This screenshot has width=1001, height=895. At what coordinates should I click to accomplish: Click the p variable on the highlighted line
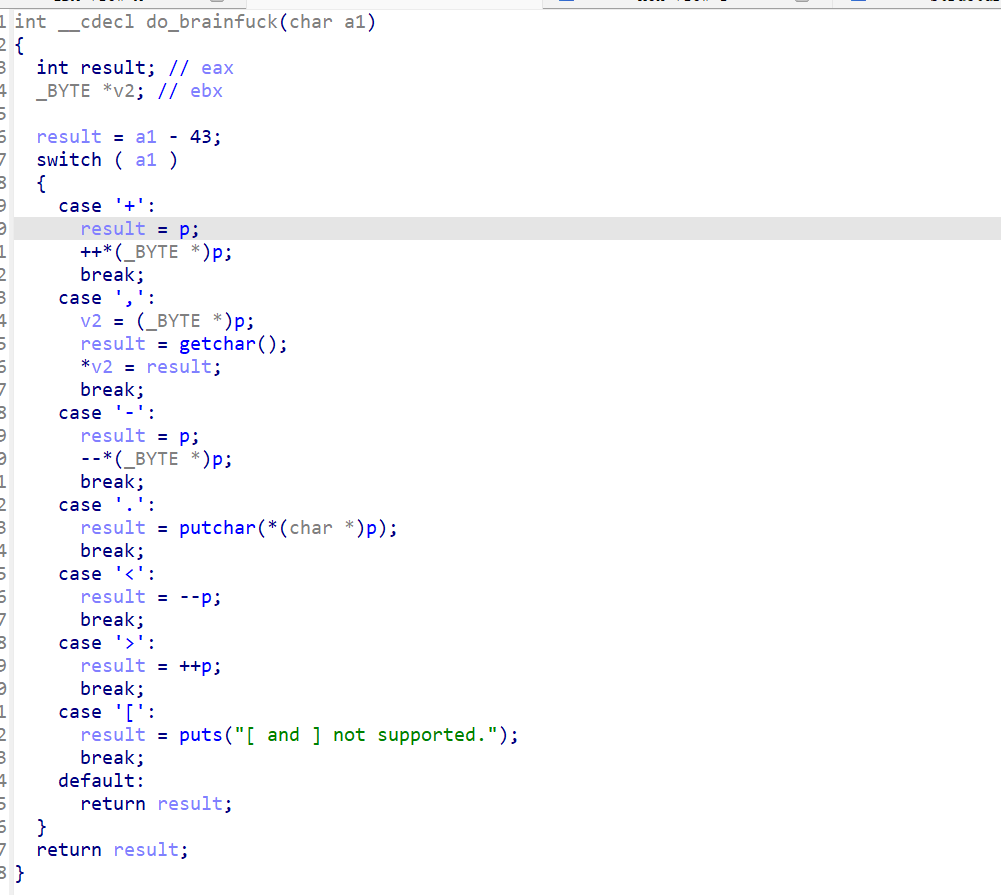(x=185, y=229)
